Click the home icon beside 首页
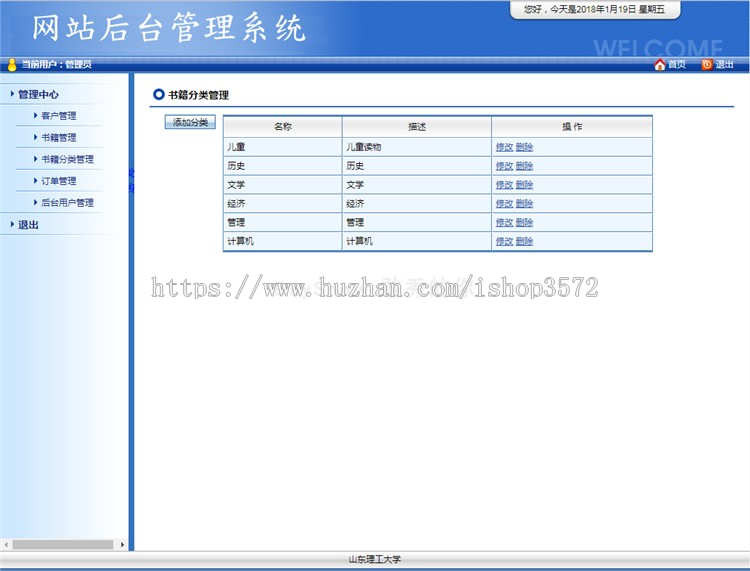 pos(660,64)
